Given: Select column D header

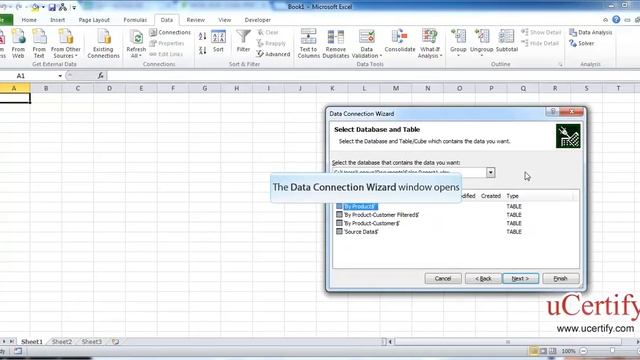Looking at the screenshot, I should pyautogui.click(x=109, y=88).
